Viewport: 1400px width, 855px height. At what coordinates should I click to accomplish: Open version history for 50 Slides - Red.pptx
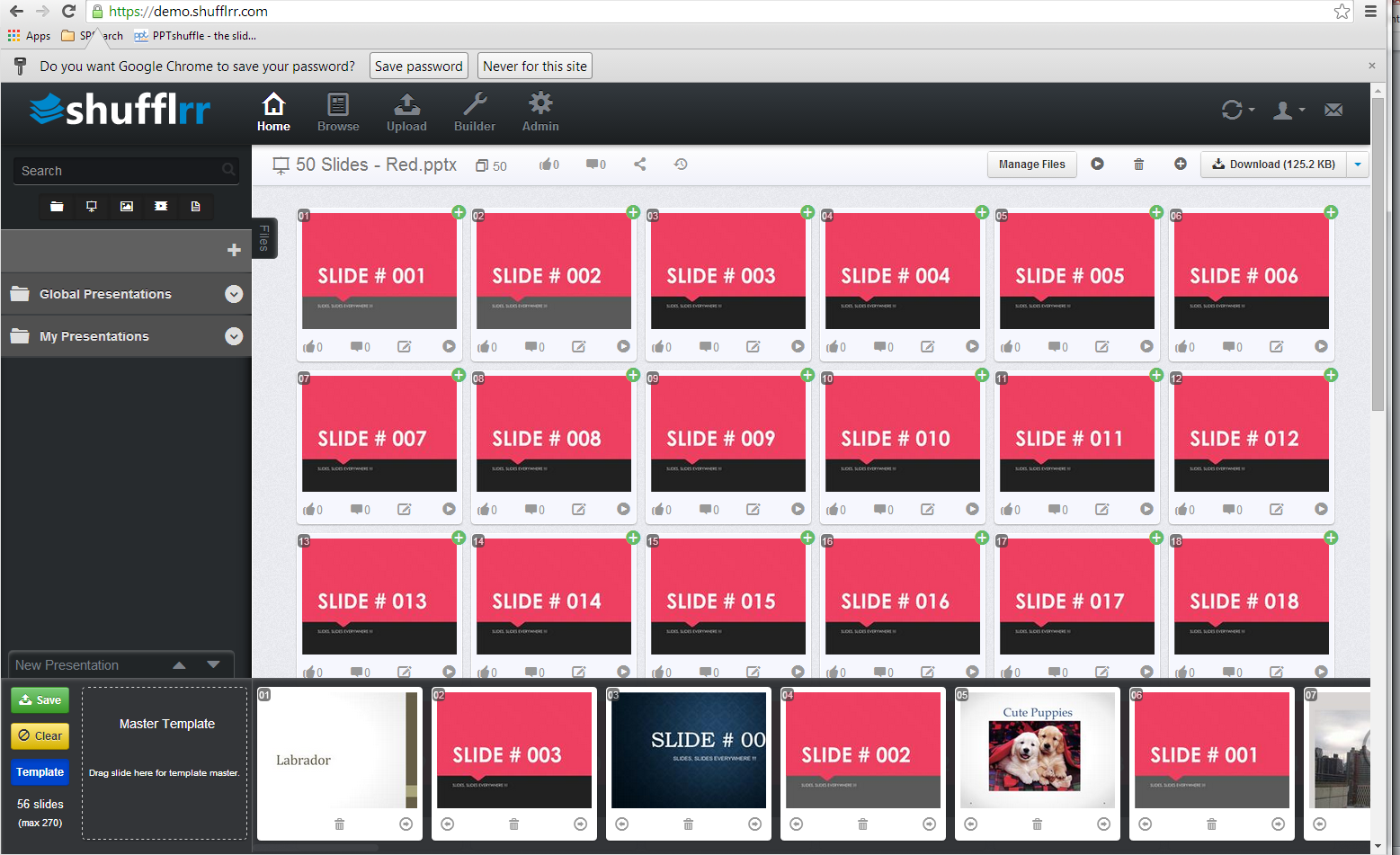click(681, 165)
